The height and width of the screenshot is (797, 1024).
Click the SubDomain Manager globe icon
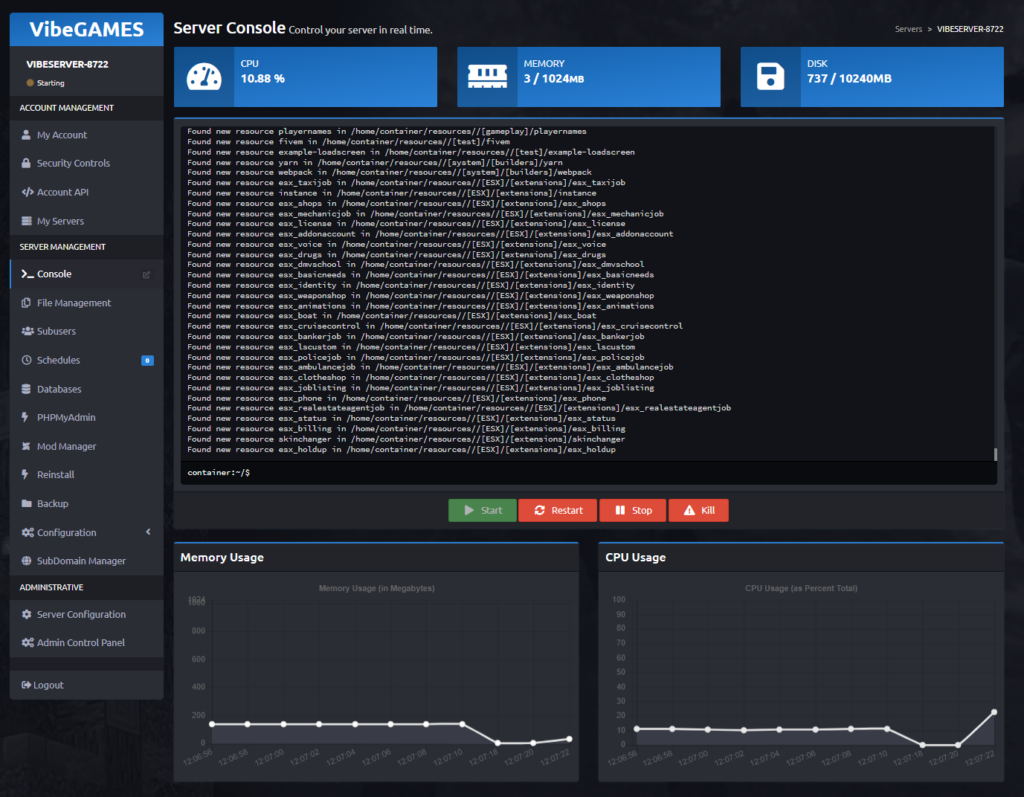click(26, 561)
